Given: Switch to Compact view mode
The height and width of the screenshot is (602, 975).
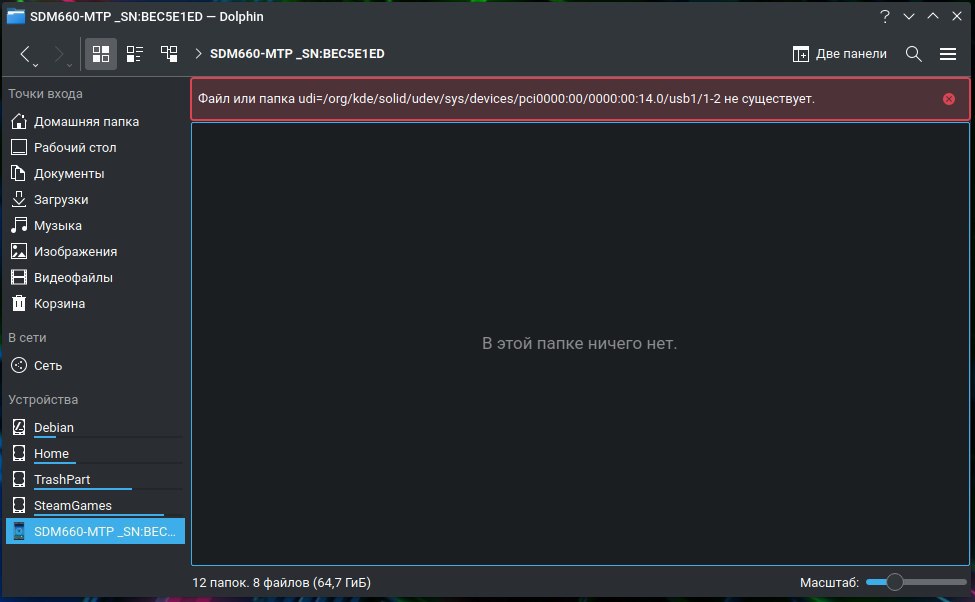Looking at the screenshot, I should point(134,53).
